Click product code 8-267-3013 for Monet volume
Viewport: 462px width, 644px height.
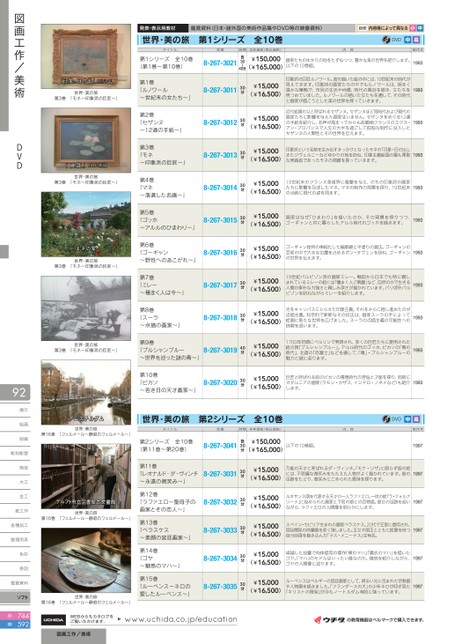pyautogui.click(x=220, y=155)
